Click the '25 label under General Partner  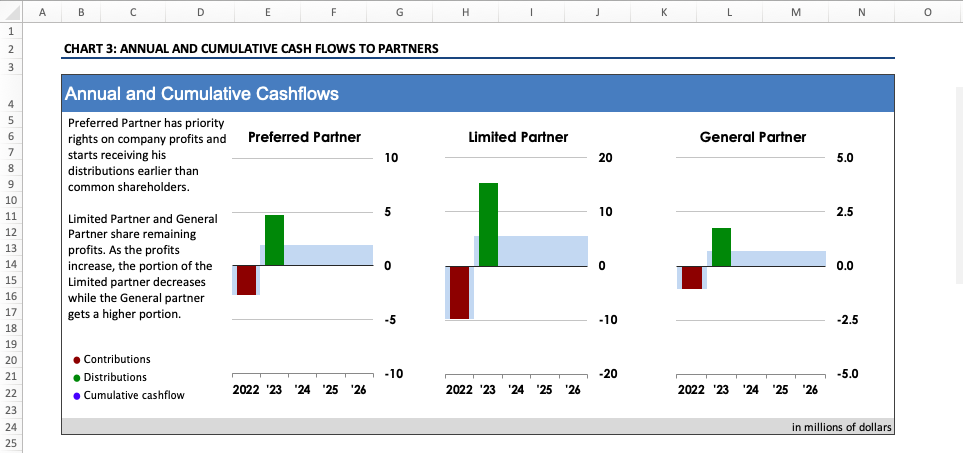point(781,390)
